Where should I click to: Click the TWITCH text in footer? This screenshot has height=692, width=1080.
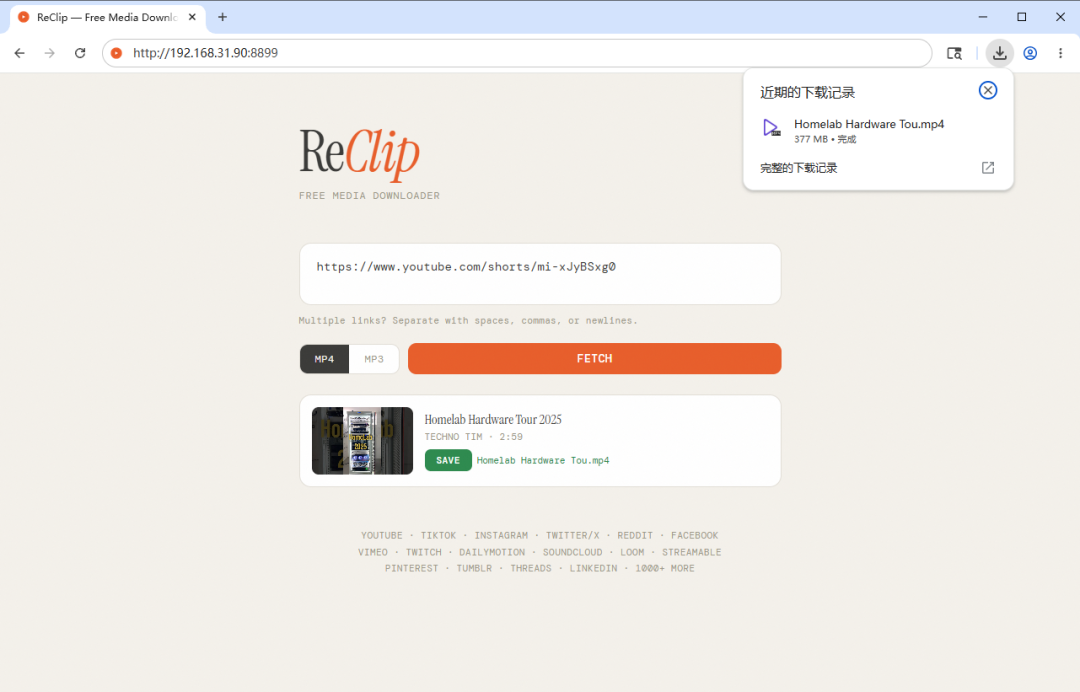click(x=424, y=552)
